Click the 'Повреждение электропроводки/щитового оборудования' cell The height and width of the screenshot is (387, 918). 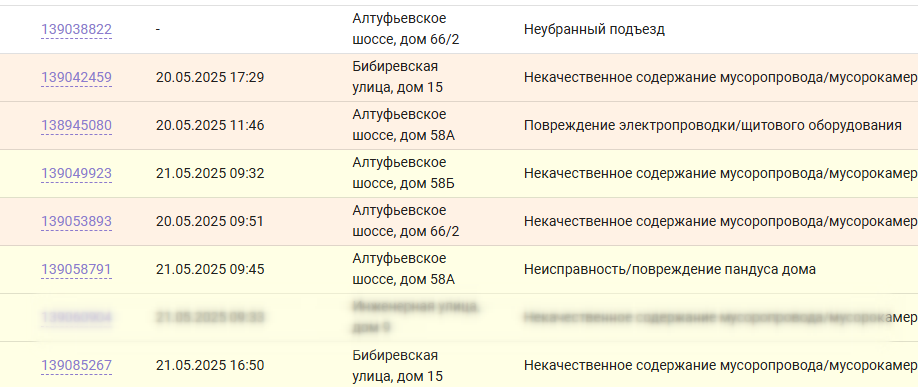tap(713, 126)
